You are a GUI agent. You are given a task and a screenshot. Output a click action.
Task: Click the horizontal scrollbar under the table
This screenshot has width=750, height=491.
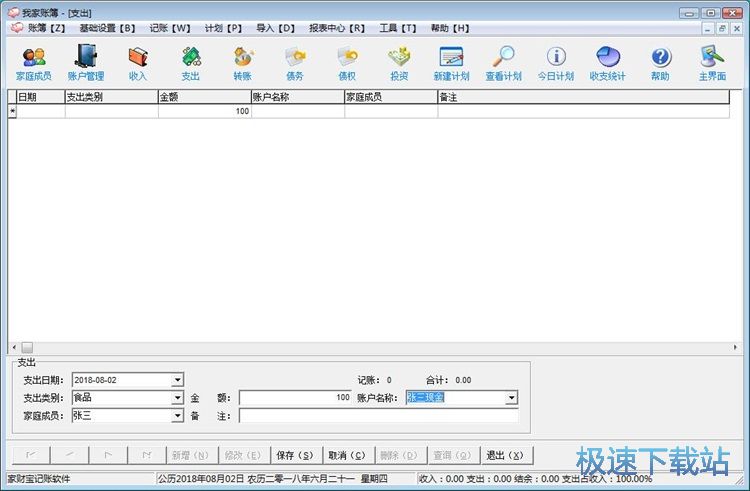click(370, 347)
